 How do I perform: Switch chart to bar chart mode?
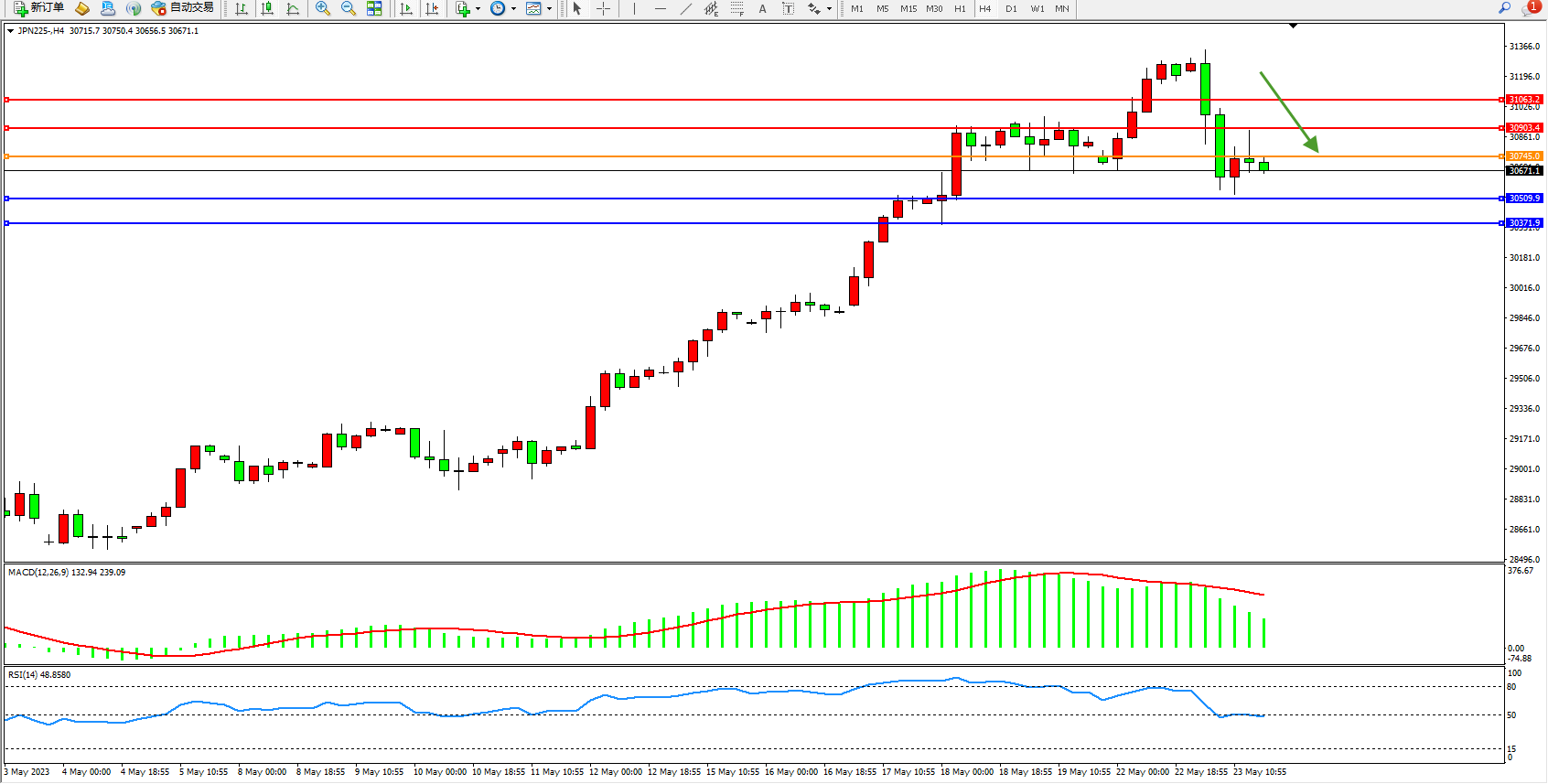pyautogui.click(x=242, y=8)
